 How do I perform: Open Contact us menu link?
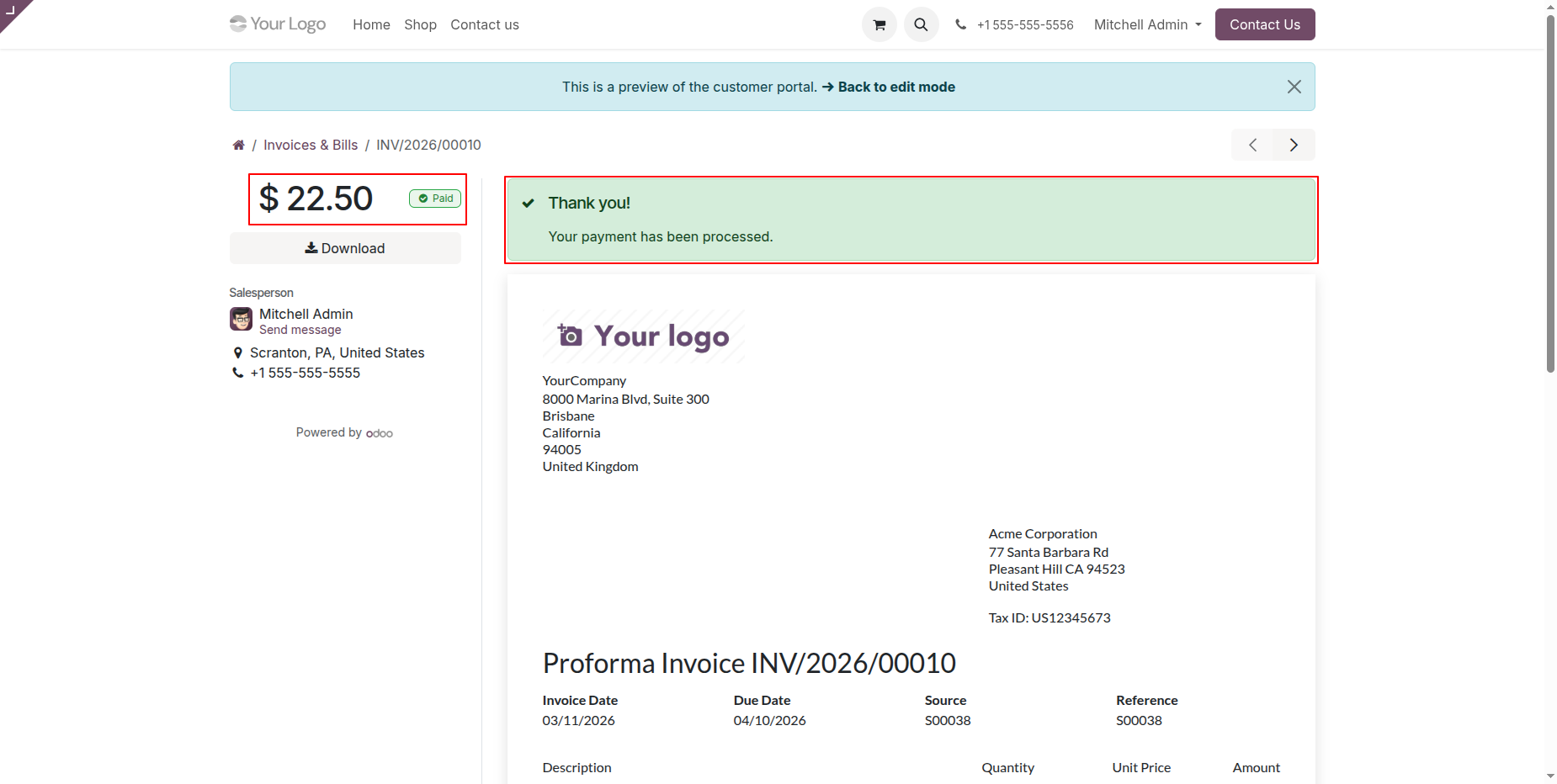[484, 25]
